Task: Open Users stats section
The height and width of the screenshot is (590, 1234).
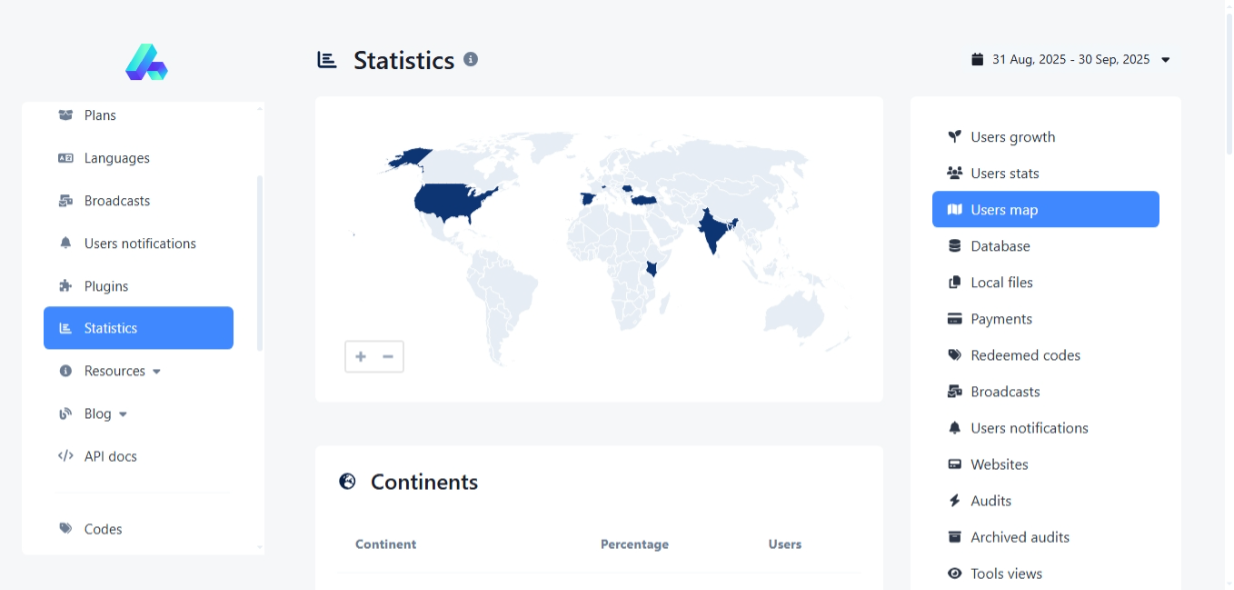Action: [1004, 174]
